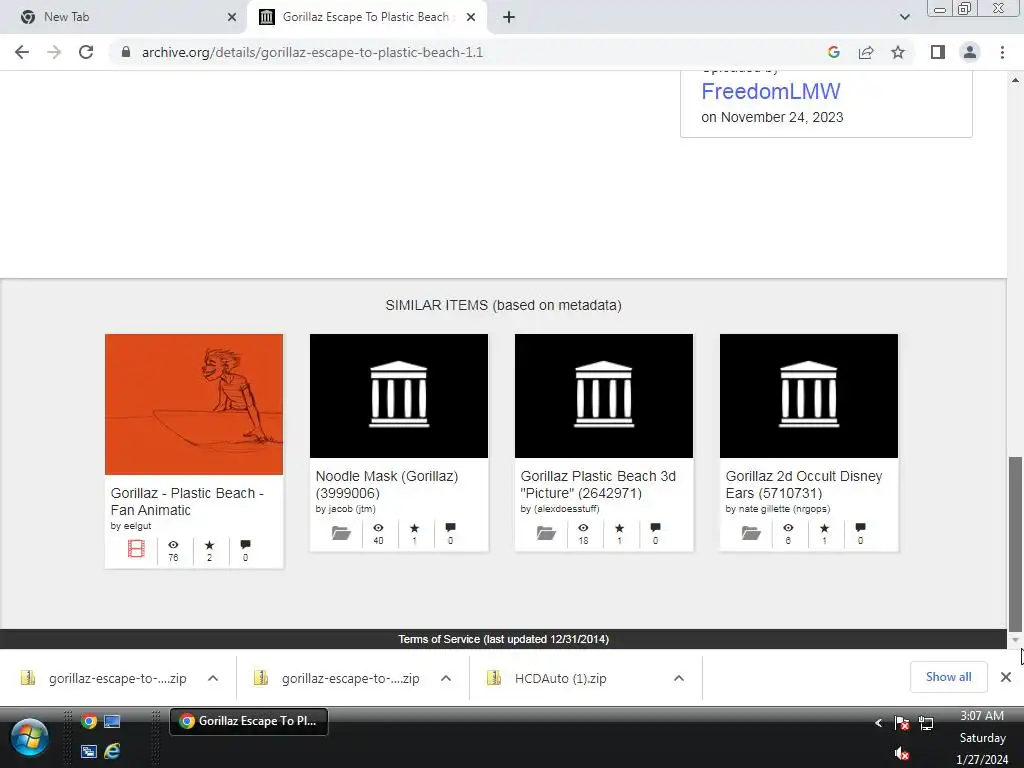Click views eye icon on Noodle Mask card
The height and width of the screenshot is (768, 1024).
coord(378,528)
